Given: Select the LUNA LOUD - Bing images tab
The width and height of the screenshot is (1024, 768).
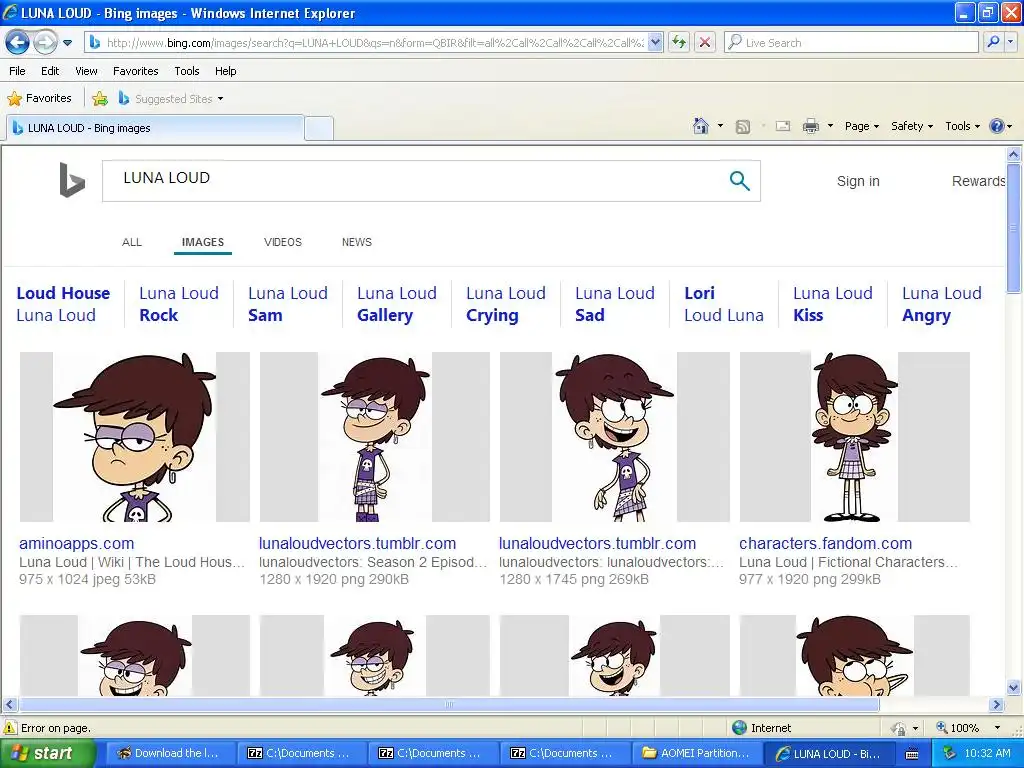Looking at the screenshot, I should click(x=155, y=128).
